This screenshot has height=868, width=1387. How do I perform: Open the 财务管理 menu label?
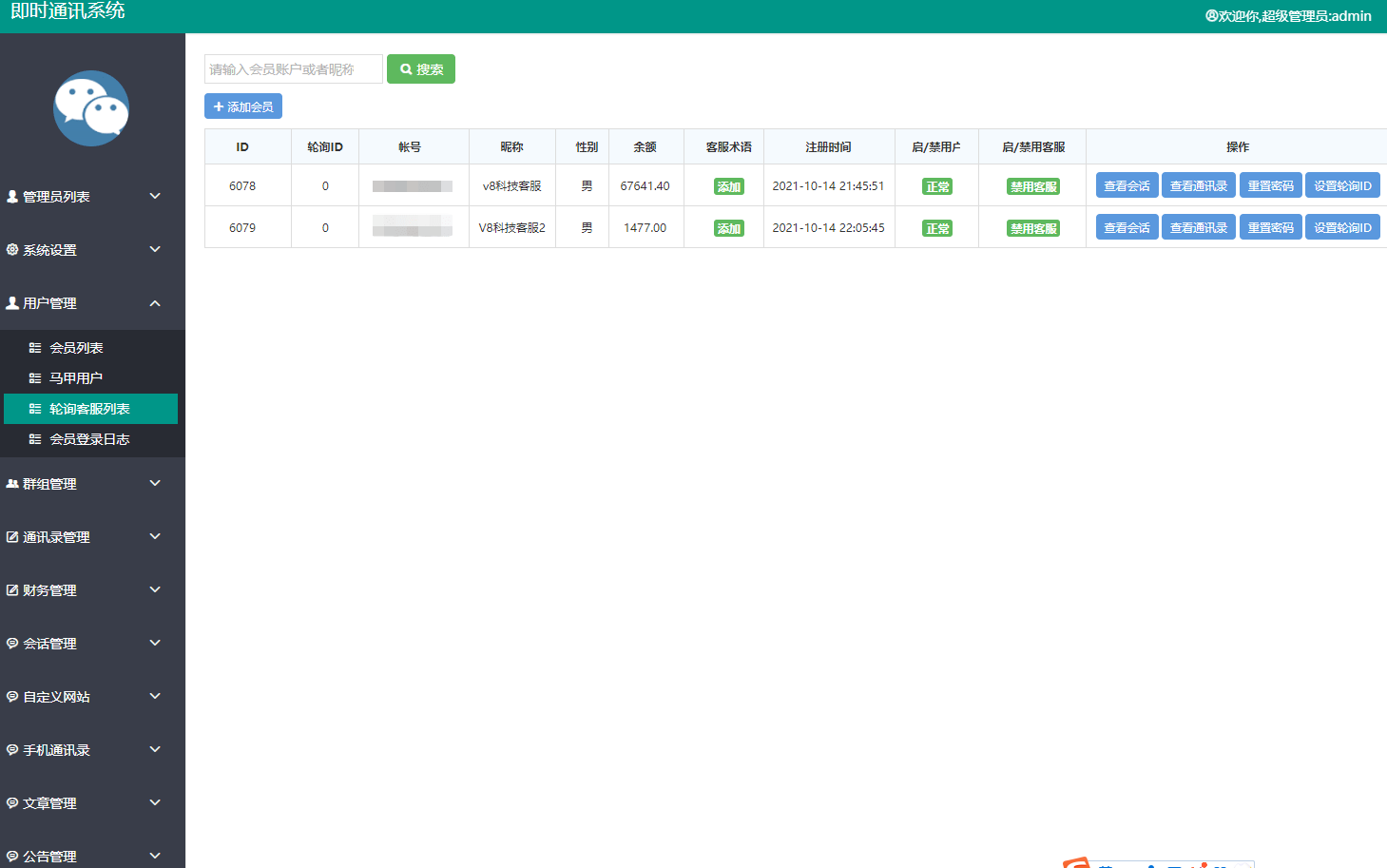[x=49, y=590]
